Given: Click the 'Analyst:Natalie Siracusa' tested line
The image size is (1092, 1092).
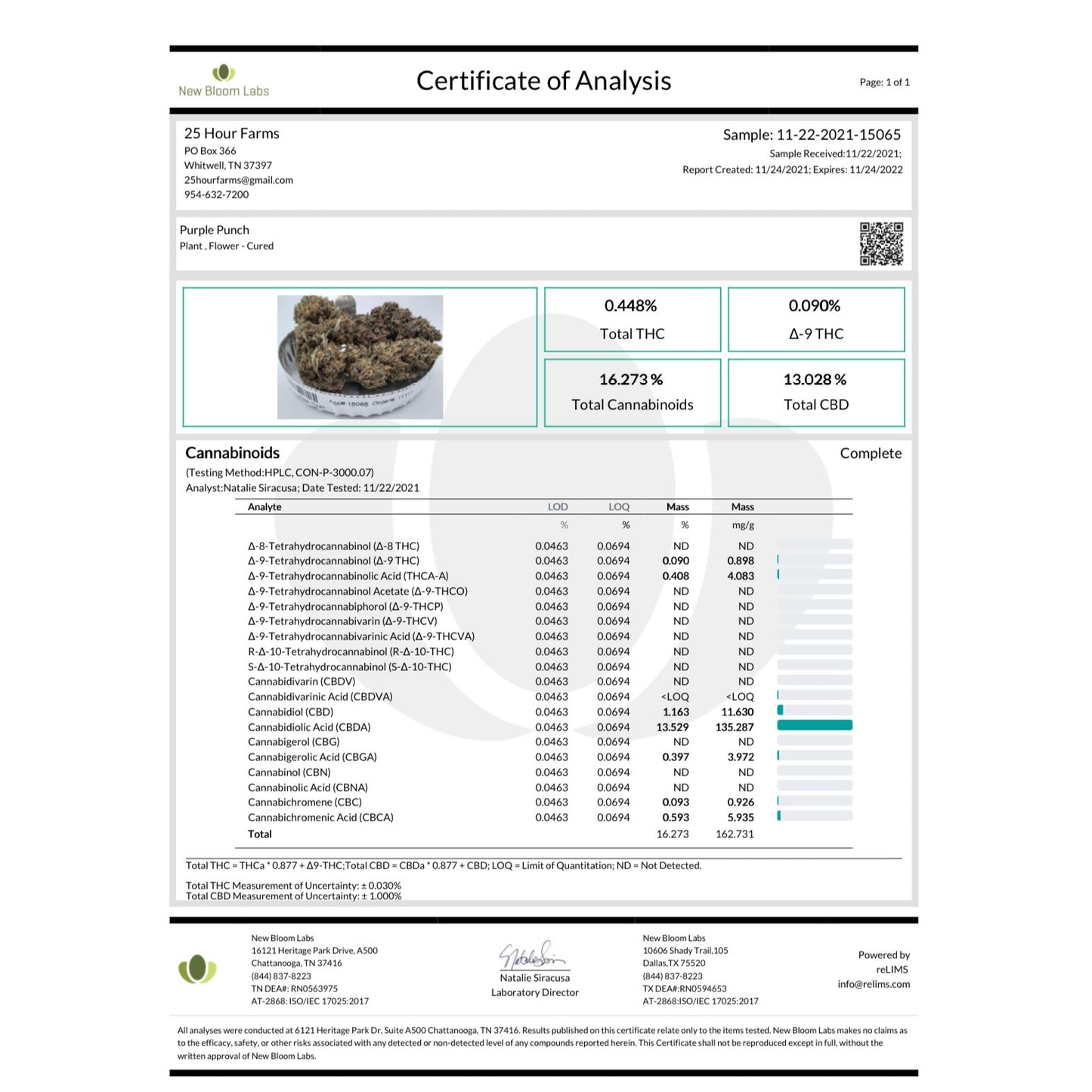Looking at the screenshot, I should [302, 488].
